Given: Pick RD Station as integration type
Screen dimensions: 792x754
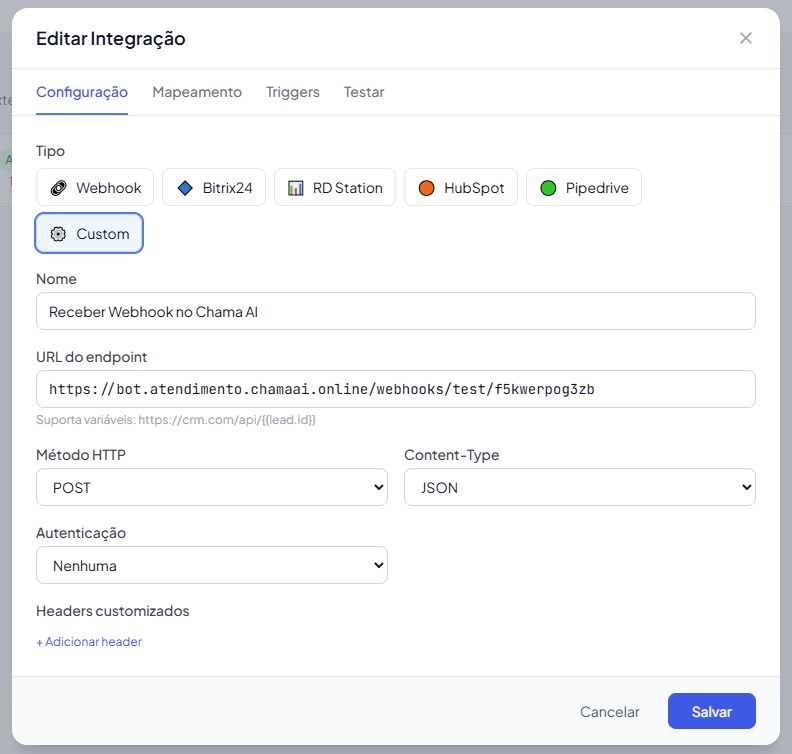Looking at the screenshot, I should pyautogui.click(x=335, y=187).
